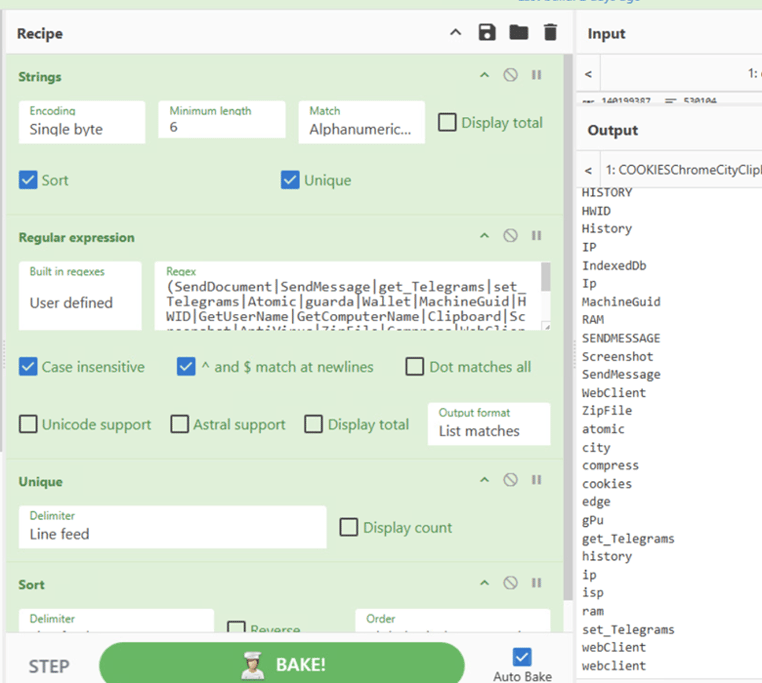
Task: Open the Sort Order dropdown
Action: coord(452,621)
